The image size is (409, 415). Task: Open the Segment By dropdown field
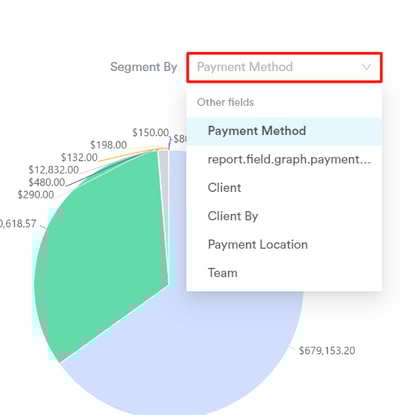[284, 67]
